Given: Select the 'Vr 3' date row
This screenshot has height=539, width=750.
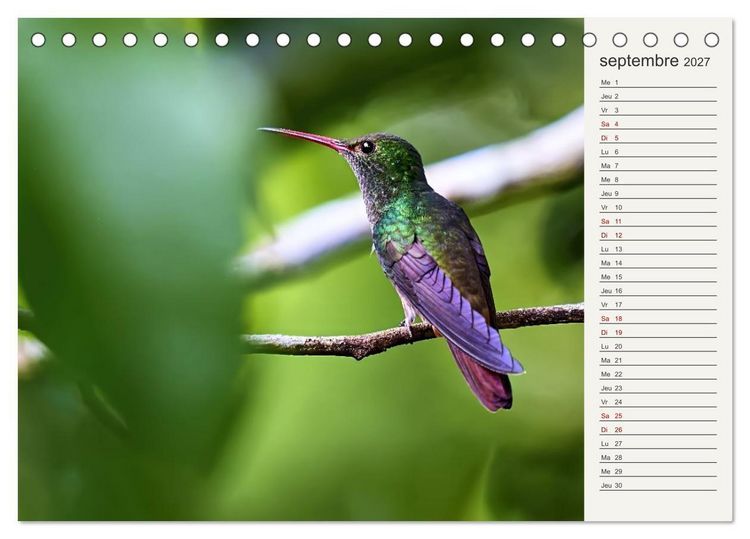Looking at the screenshot, I should point(658,110).
